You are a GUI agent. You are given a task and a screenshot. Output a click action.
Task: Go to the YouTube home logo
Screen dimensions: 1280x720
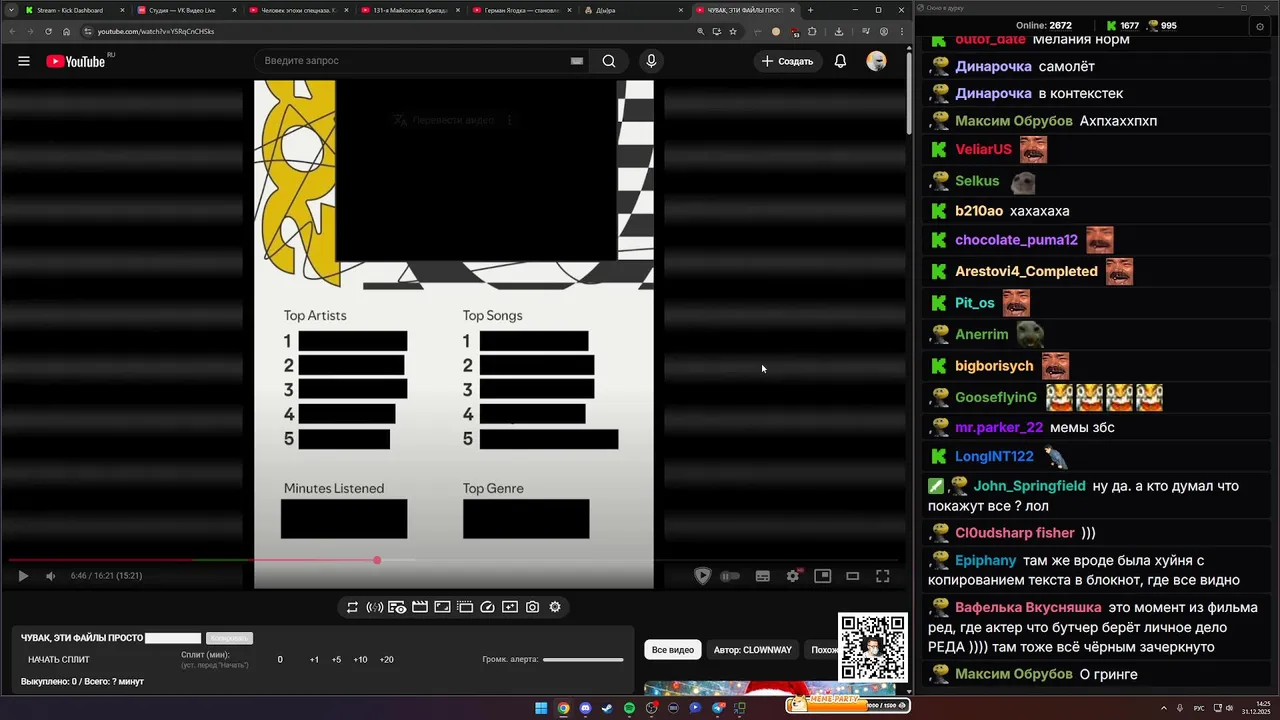76,61
